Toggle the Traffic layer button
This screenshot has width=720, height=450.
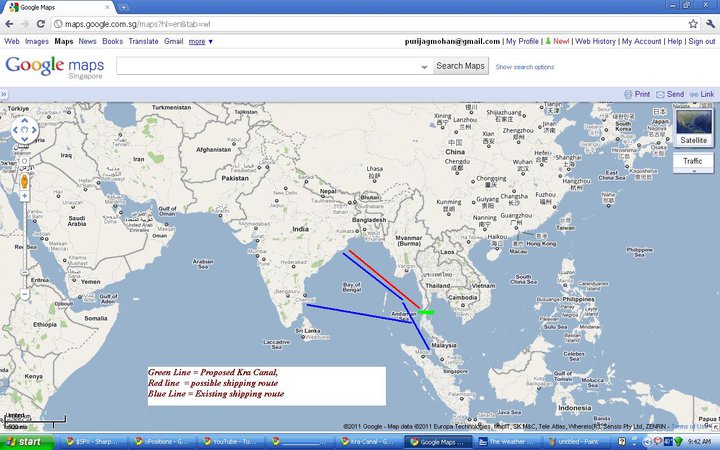tap(692, 161)
